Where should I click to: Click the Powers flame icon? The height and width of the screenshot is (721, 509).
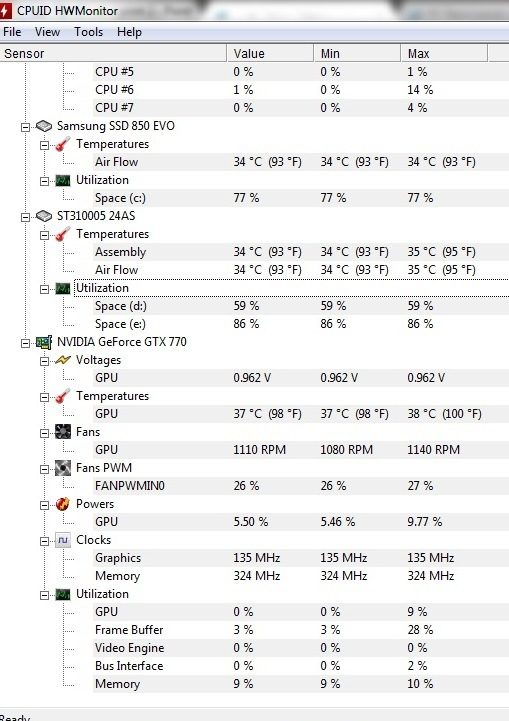click(x=63, y=504)
